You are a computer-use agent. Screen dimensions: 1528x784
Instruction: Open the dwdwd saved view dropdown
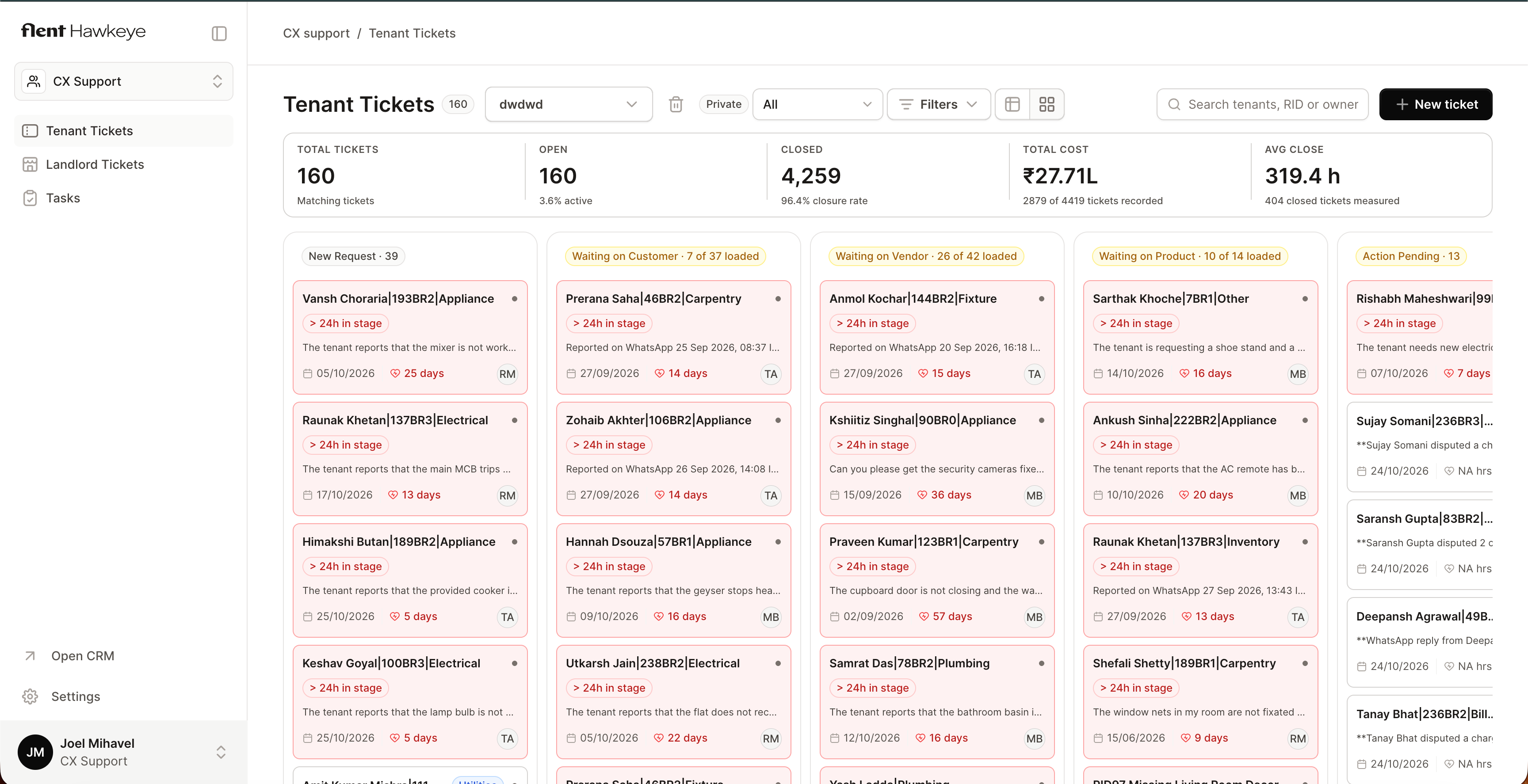(568, 104)
